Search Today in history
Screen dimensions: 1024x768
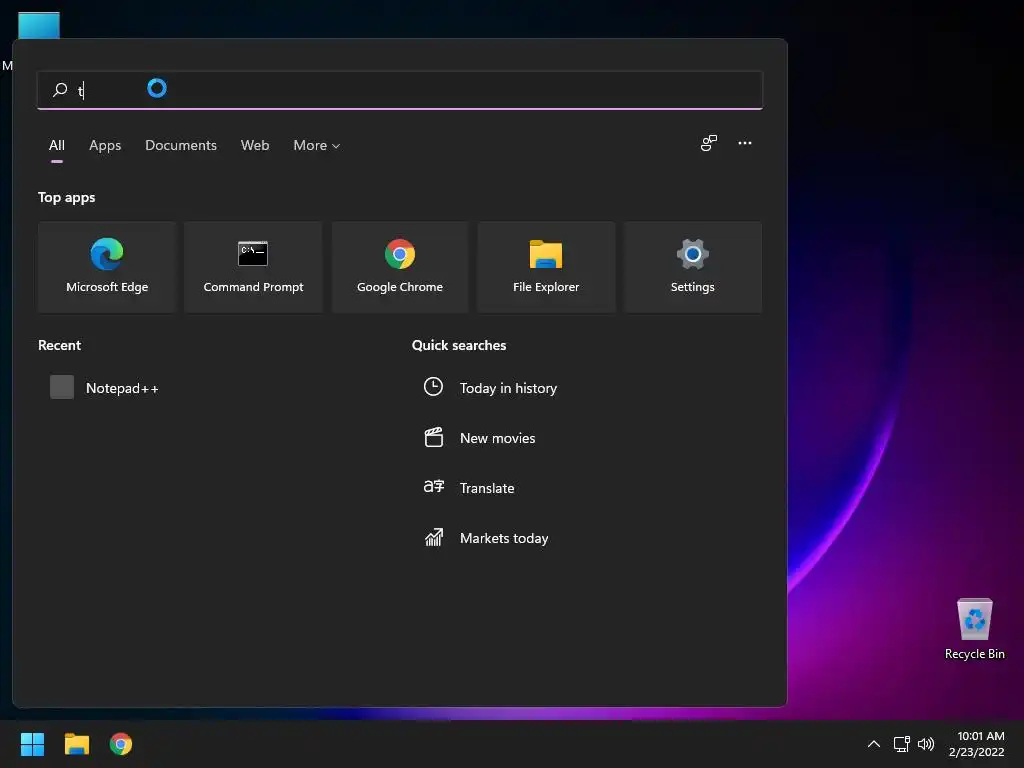(x=508, y=388)
